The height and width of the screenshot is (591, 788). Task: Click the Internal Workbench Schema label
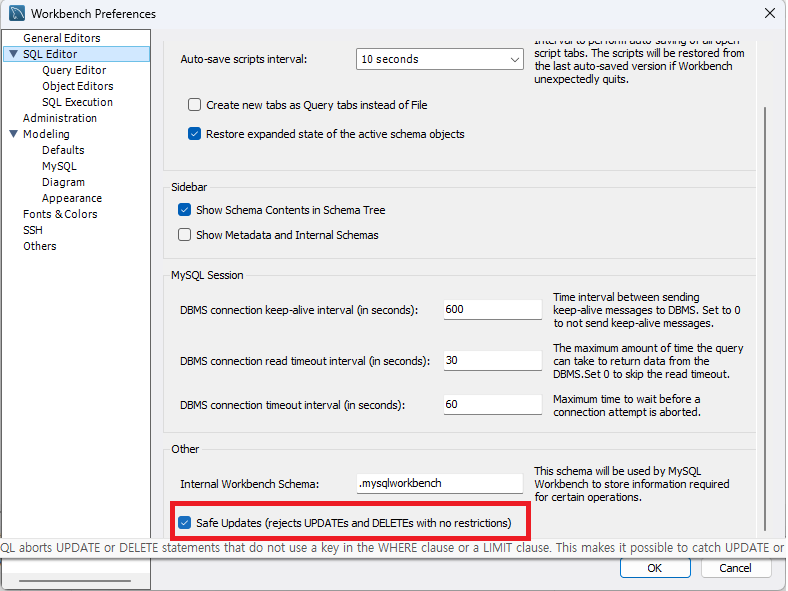point(250,484)
